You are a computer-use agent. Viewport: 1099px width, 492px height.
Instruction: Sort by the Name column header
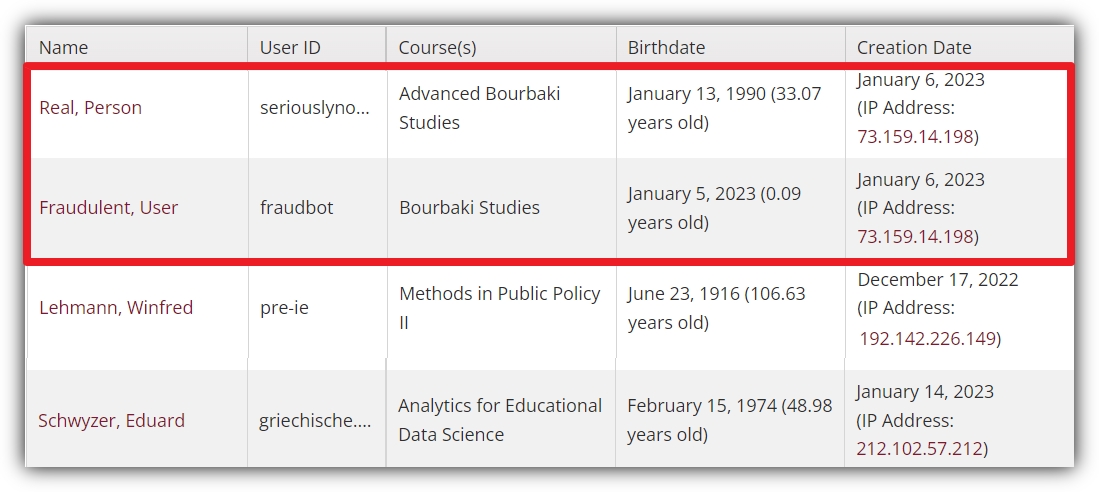pos(64,48)
